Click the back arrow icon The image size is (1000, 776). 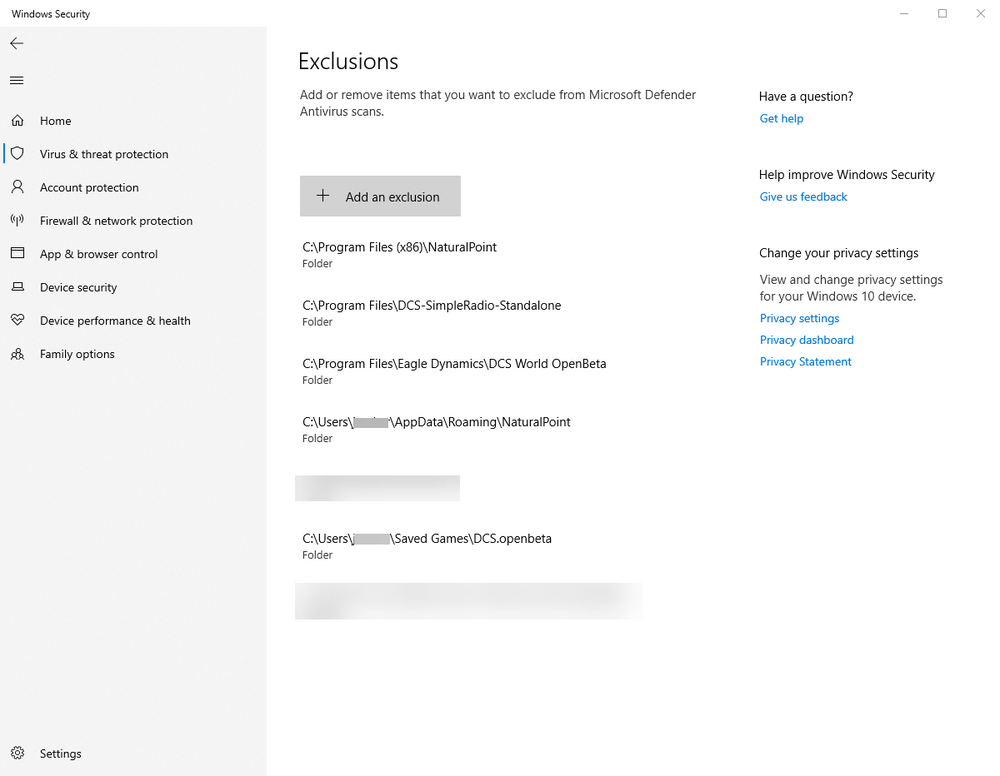pos(17,44)
